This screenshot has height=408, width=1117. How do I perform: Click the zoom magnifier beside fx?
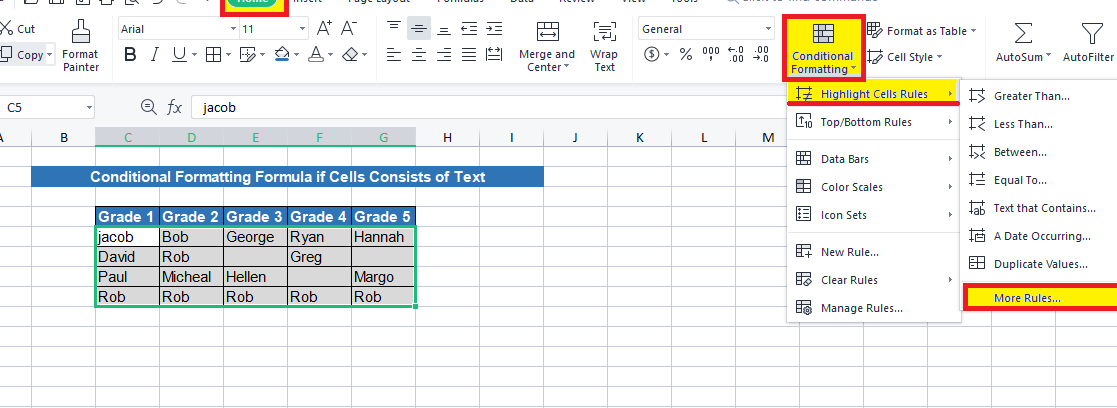tap(148, 108)
